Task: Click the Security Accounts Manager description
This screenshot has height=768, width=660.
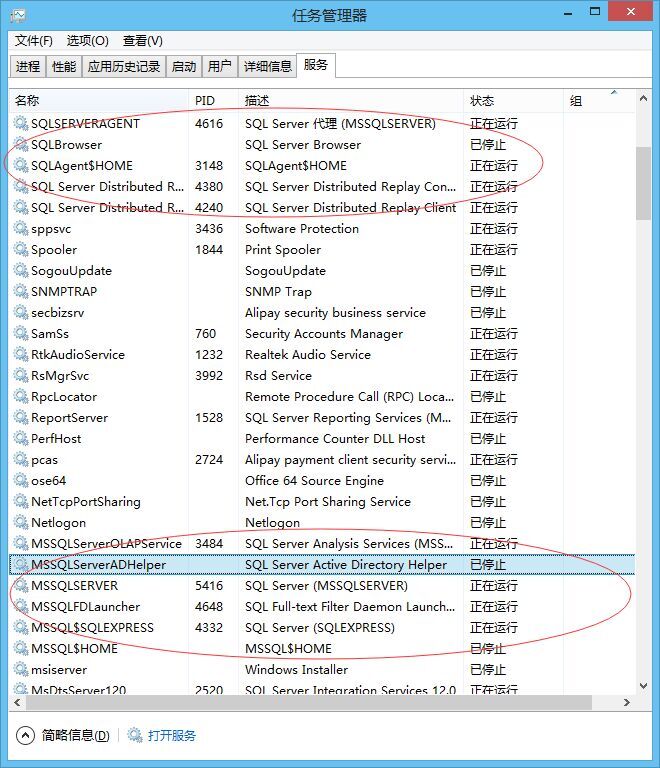Action: 324,334
